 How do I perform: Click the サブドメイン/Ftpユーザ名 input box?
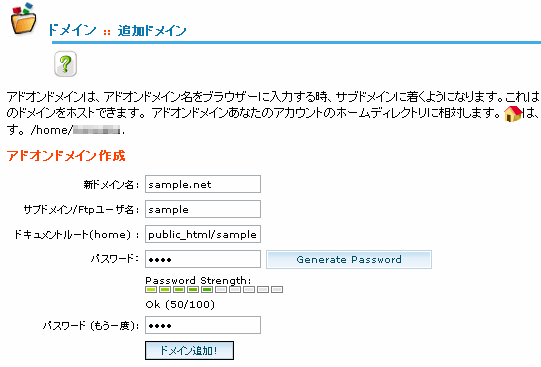203,209
